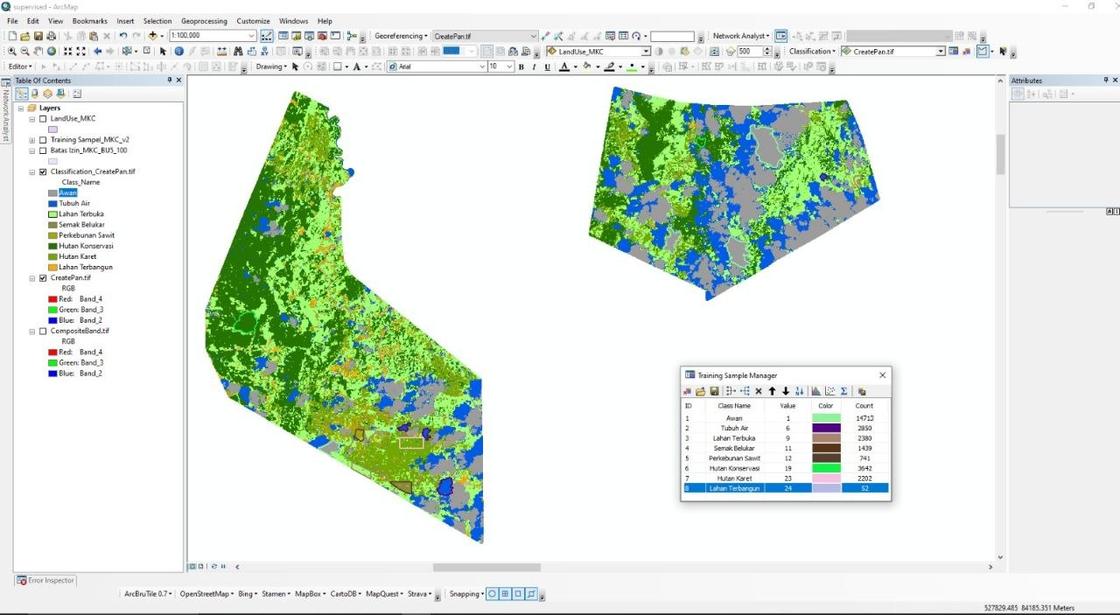Open Classification layer CreatePan.tif dropdown
The height and width of the screenshot is (615, 1120).
coord(940,51)
